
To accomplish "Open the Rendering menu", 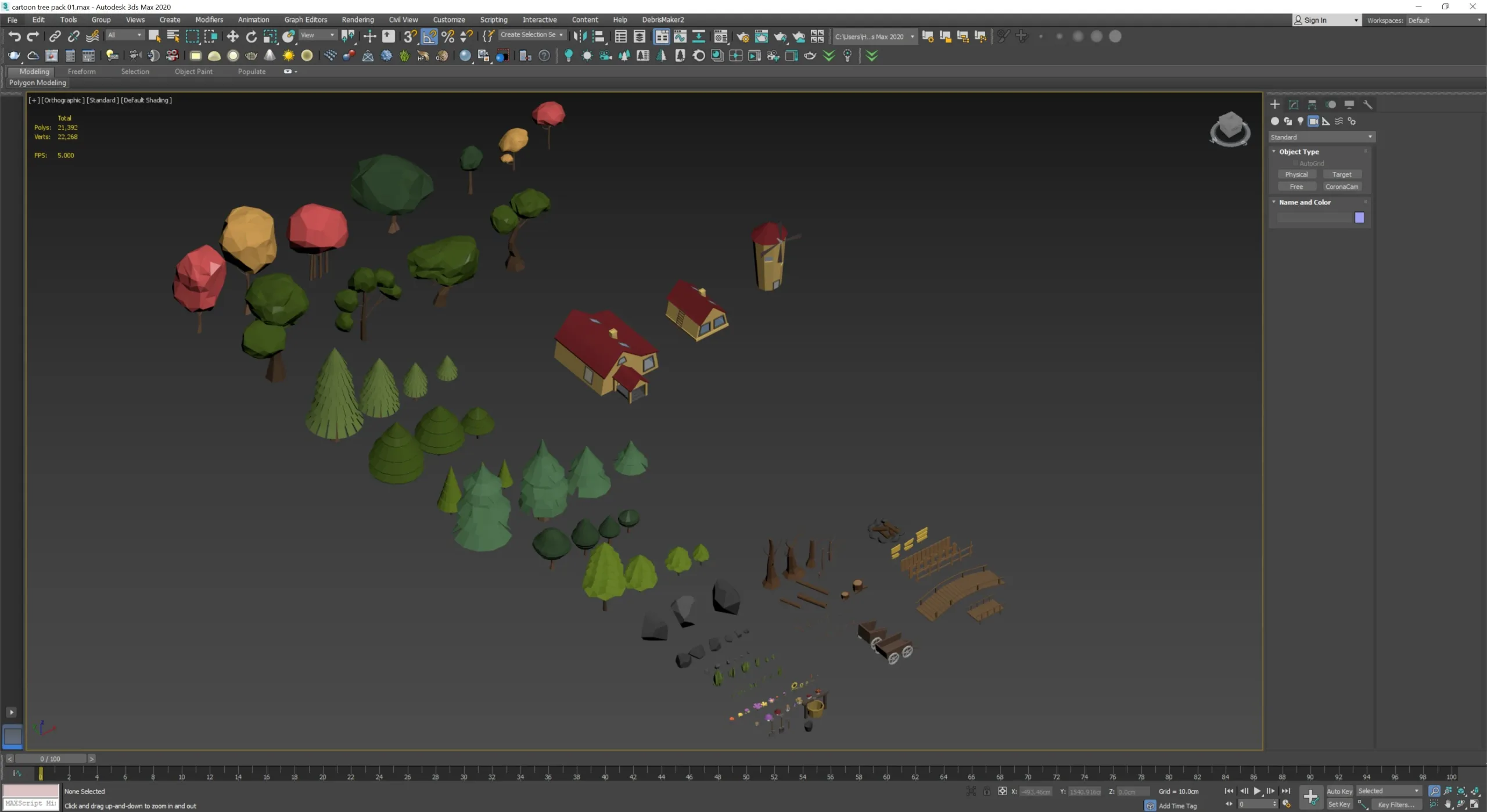I will point(358,20).
